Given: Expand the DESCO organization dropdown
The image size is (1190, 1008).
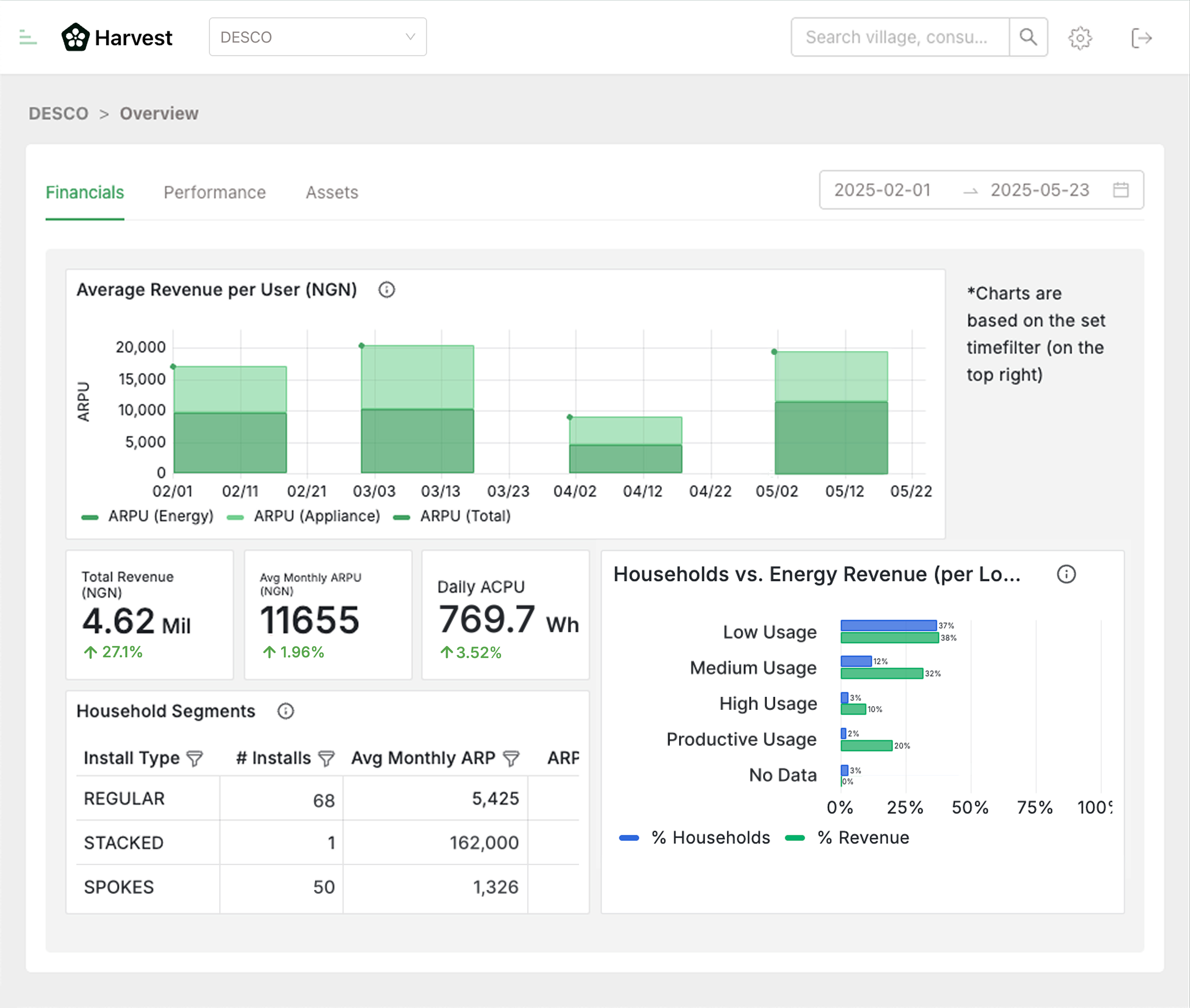Looking at the screenshot, I should click(x=318, y=37).
